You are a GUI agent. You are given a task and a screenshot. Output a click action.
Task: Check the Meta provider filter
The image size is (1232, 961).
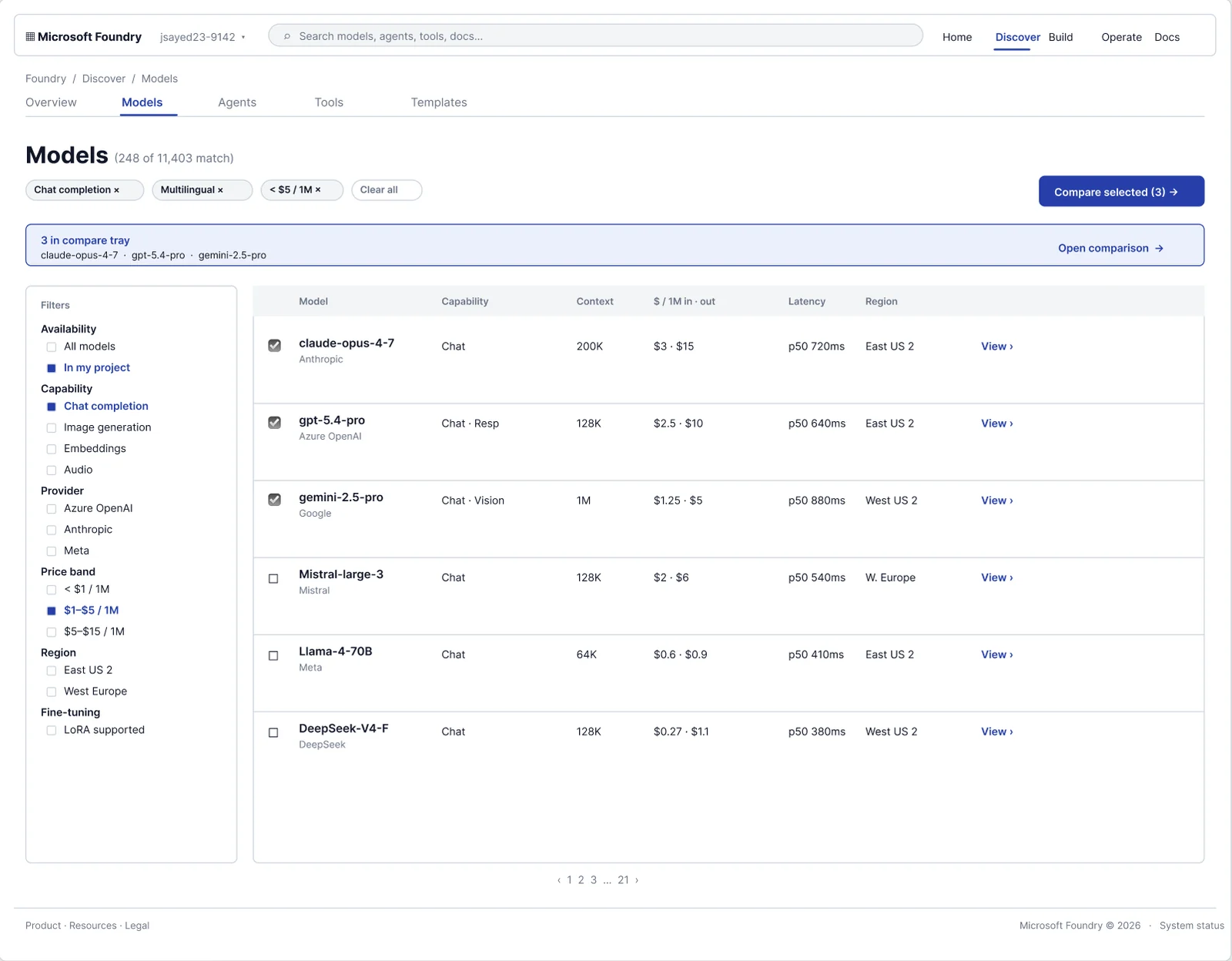click(x=52, y=551)
